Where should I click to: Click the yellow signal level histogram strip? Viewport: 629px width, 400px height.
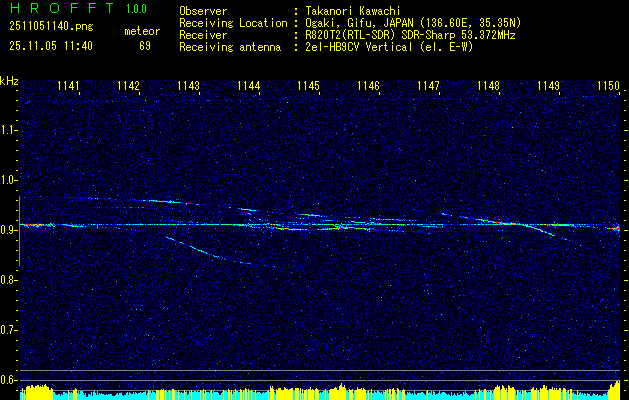point(320,392)
